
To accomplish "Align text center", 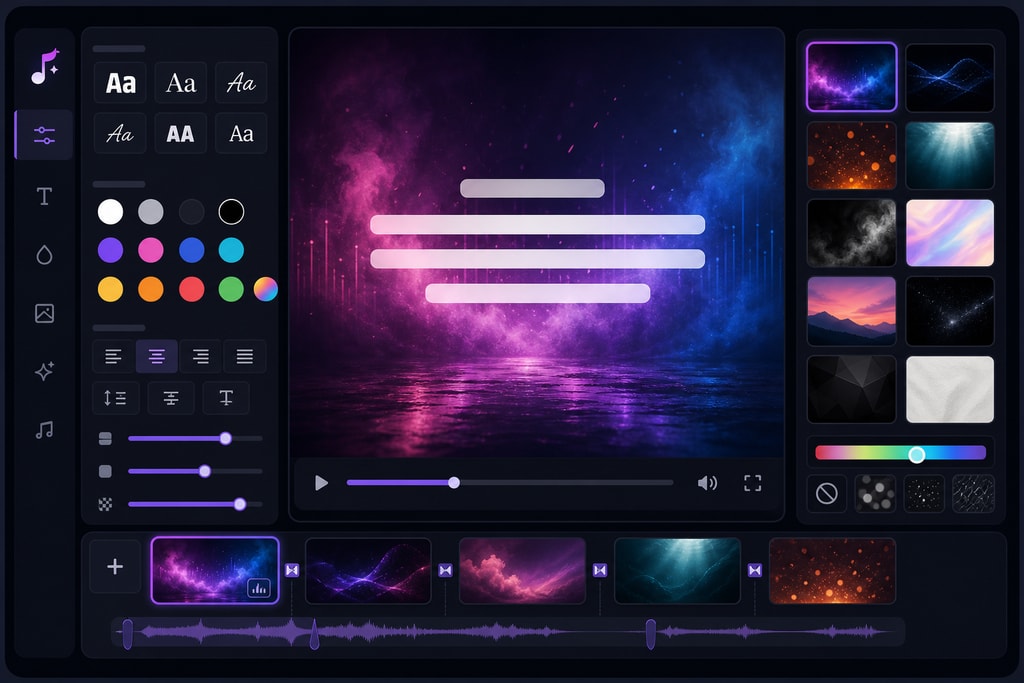I will click(x=157, y=357).
